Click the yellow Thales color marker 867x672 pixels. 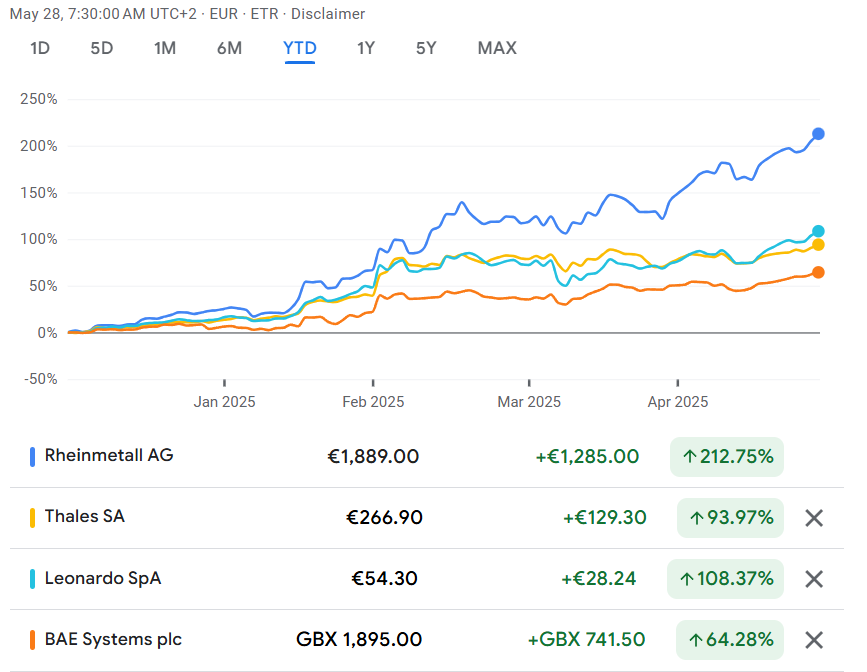coord(33,518)
